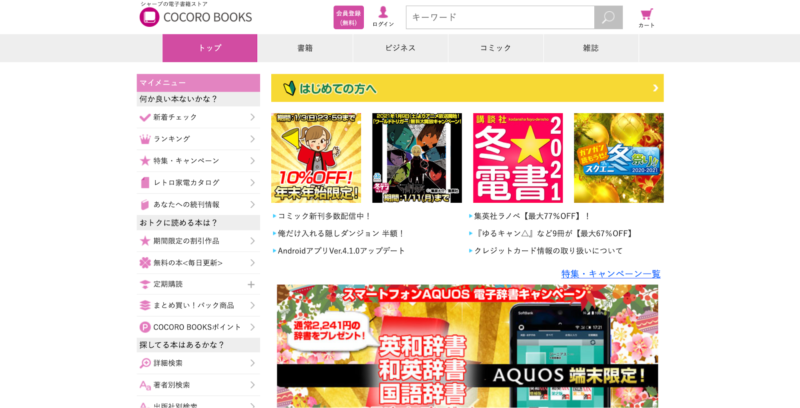The height and width of the screenshot is (408, 800).
Task: Click the chevron on the 新着チェック row
Action: click(x=253, y=117)
